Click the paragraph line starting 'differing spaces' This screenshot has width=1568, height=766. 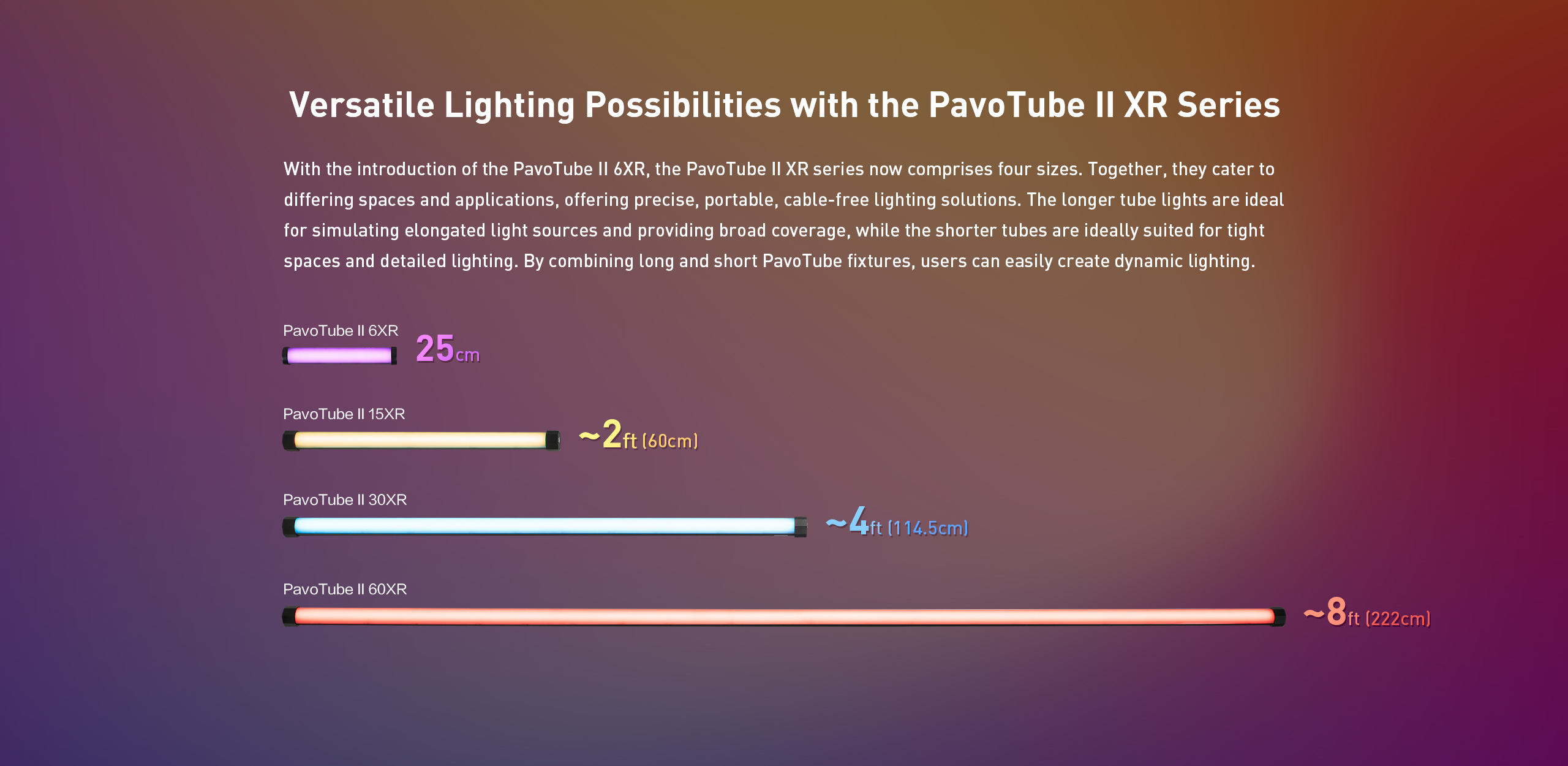784,200
